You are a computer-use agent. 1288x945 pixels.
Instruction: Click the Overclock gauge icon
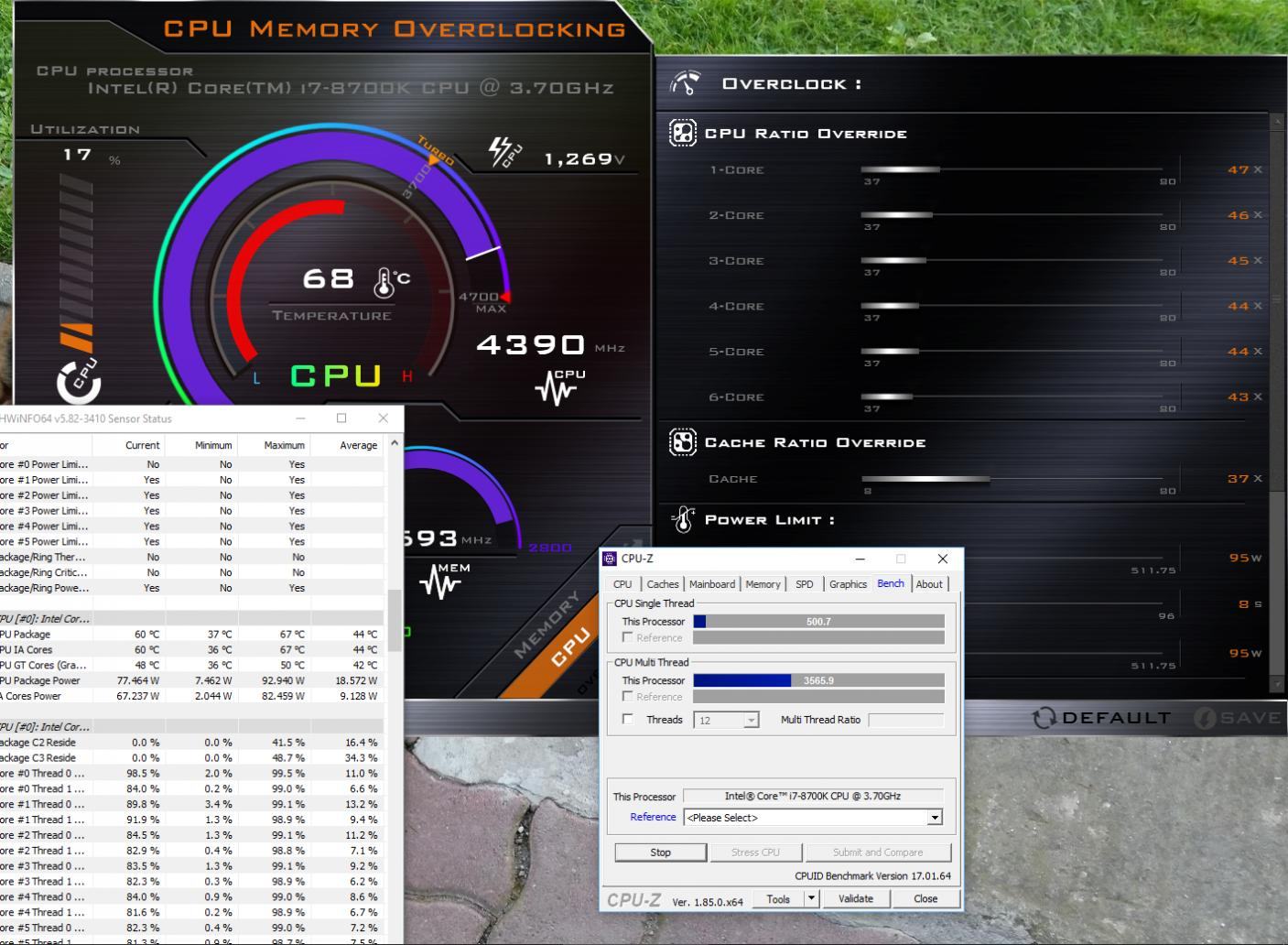pos(685,83)
